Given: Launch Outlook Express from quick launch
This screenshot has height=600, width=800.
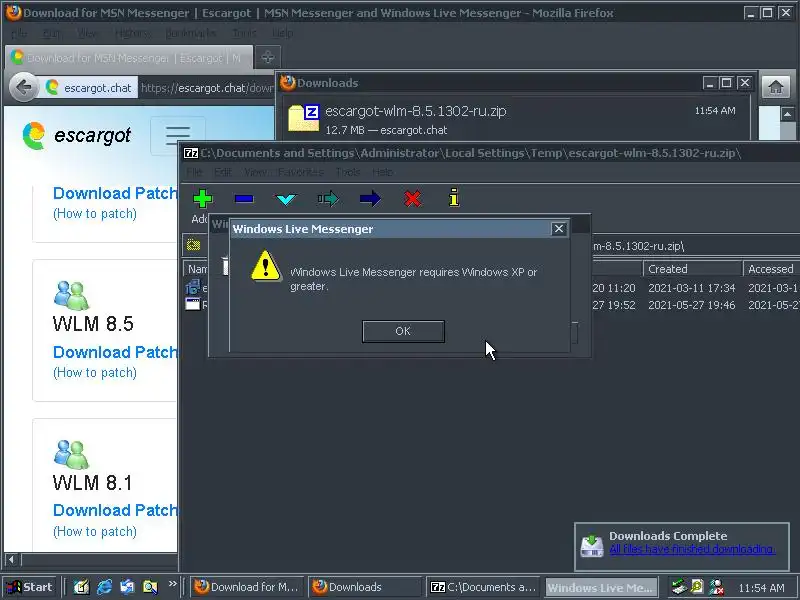Looking at the screenshot, I should point(127,587).
